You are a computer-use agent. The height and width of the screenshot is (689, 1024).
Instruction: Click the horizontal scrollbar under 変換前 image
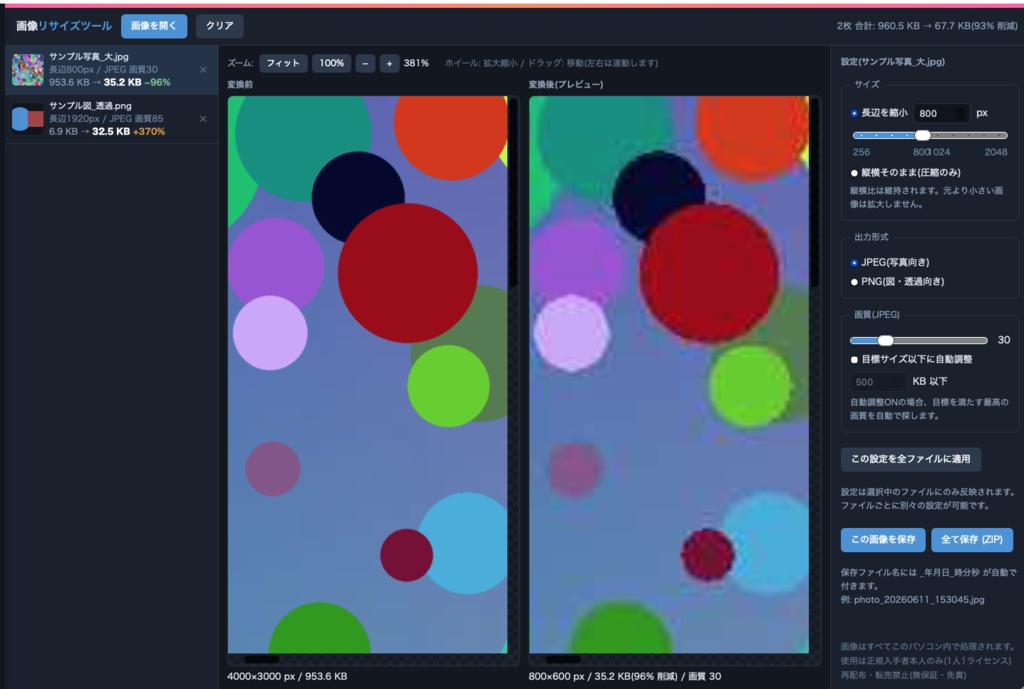click(261, 660)
